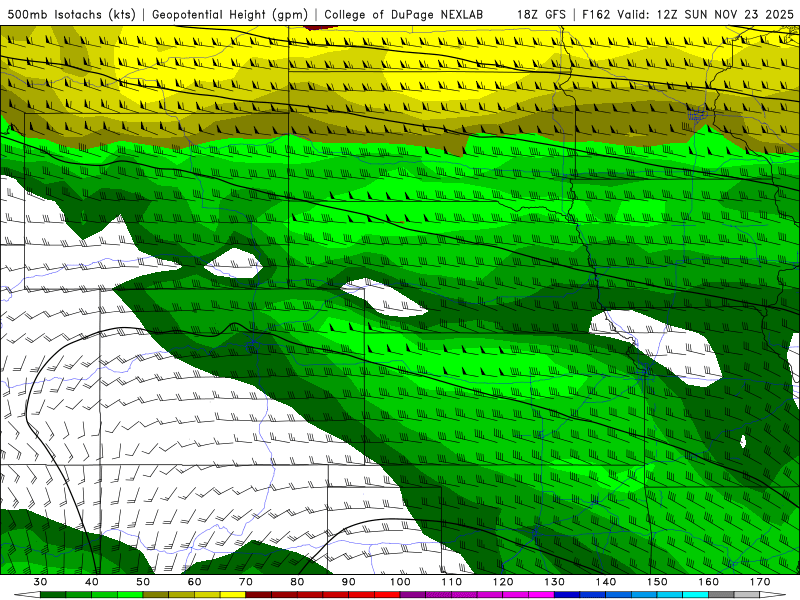Click the legend value 120
The width and height of the screenshot is (800, 600).
[503, 582]
